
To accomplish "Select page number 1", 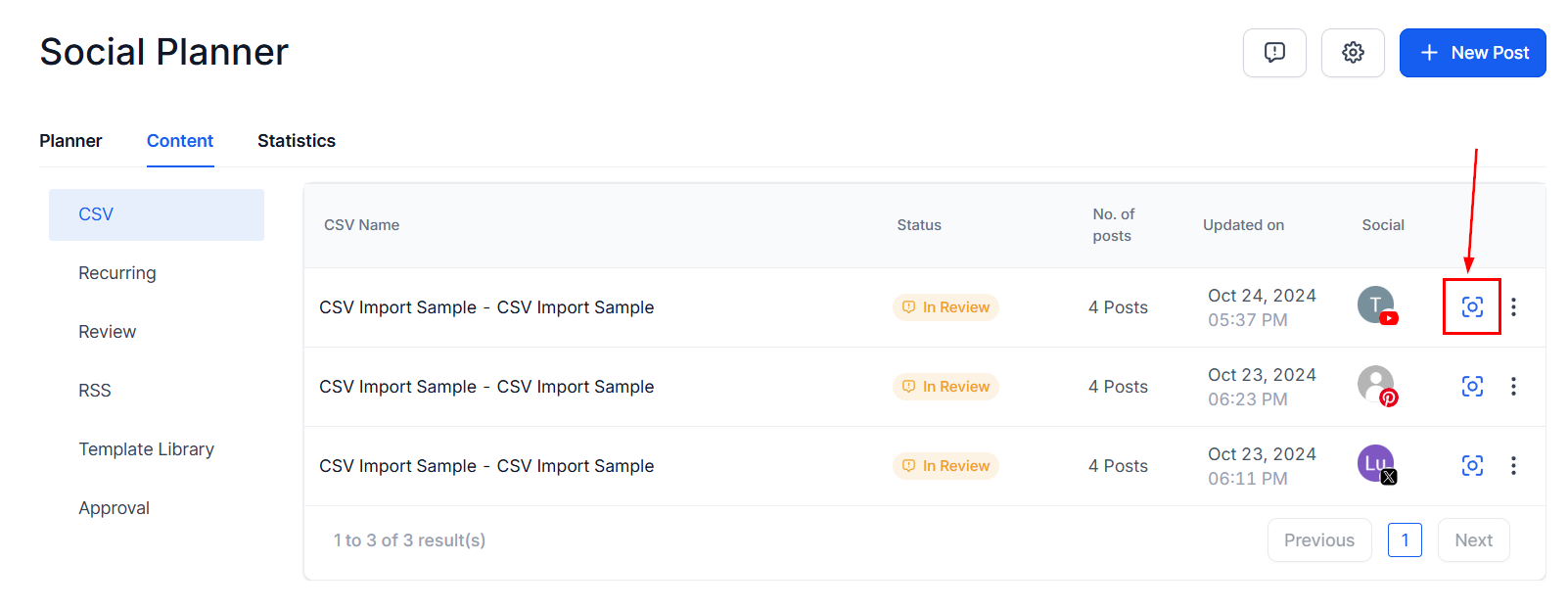I will pos(1405,540).
